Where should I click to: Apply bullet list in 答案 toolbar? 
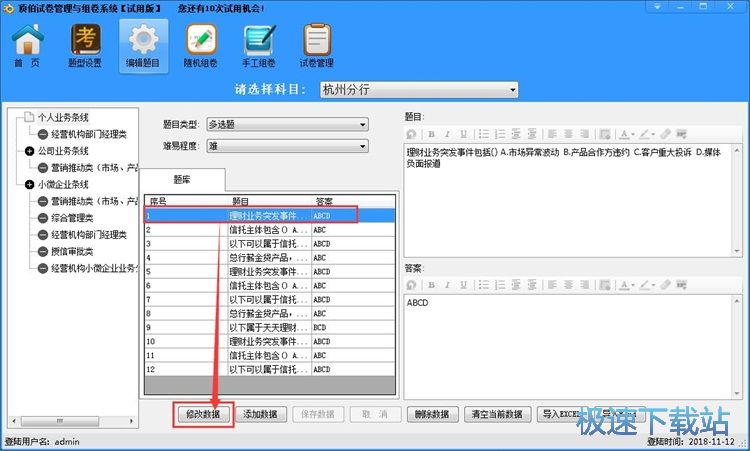tap(484, 285)
